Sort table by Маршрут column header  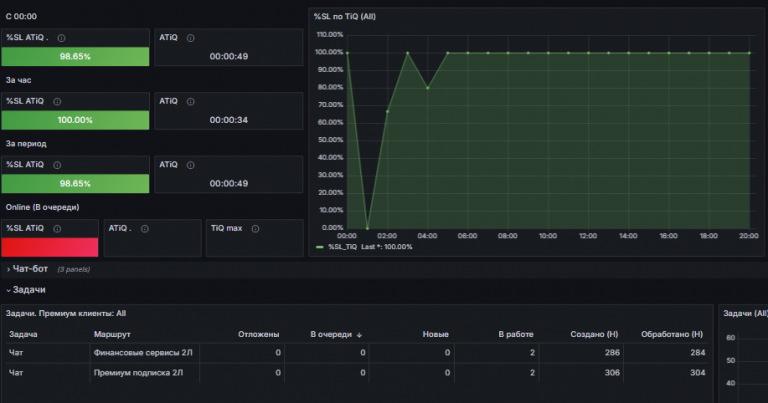[112, 334]
